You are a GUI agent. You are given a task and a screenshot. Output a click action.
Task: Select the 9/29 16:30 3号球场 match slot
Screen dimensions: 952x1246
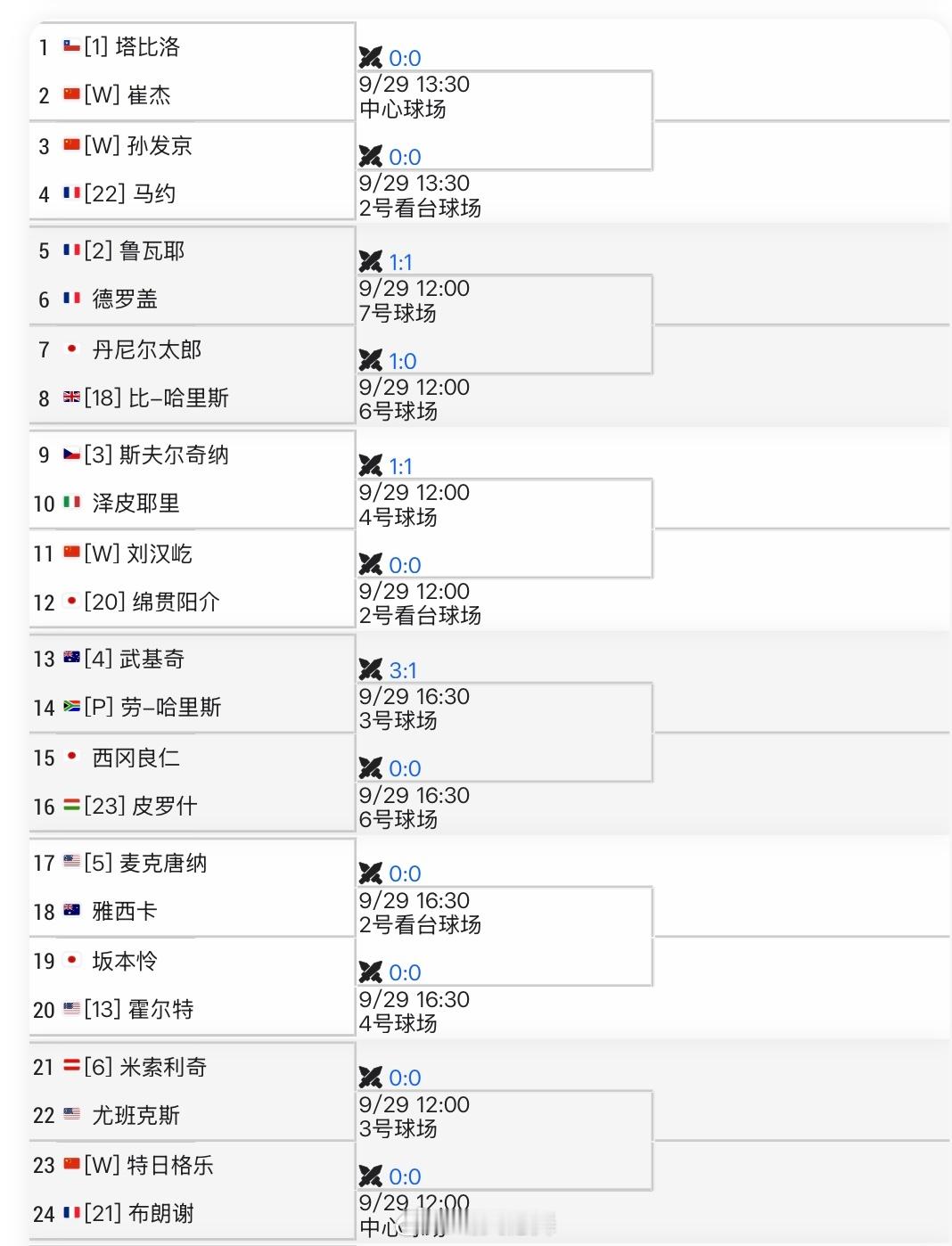tap(505, 709)
